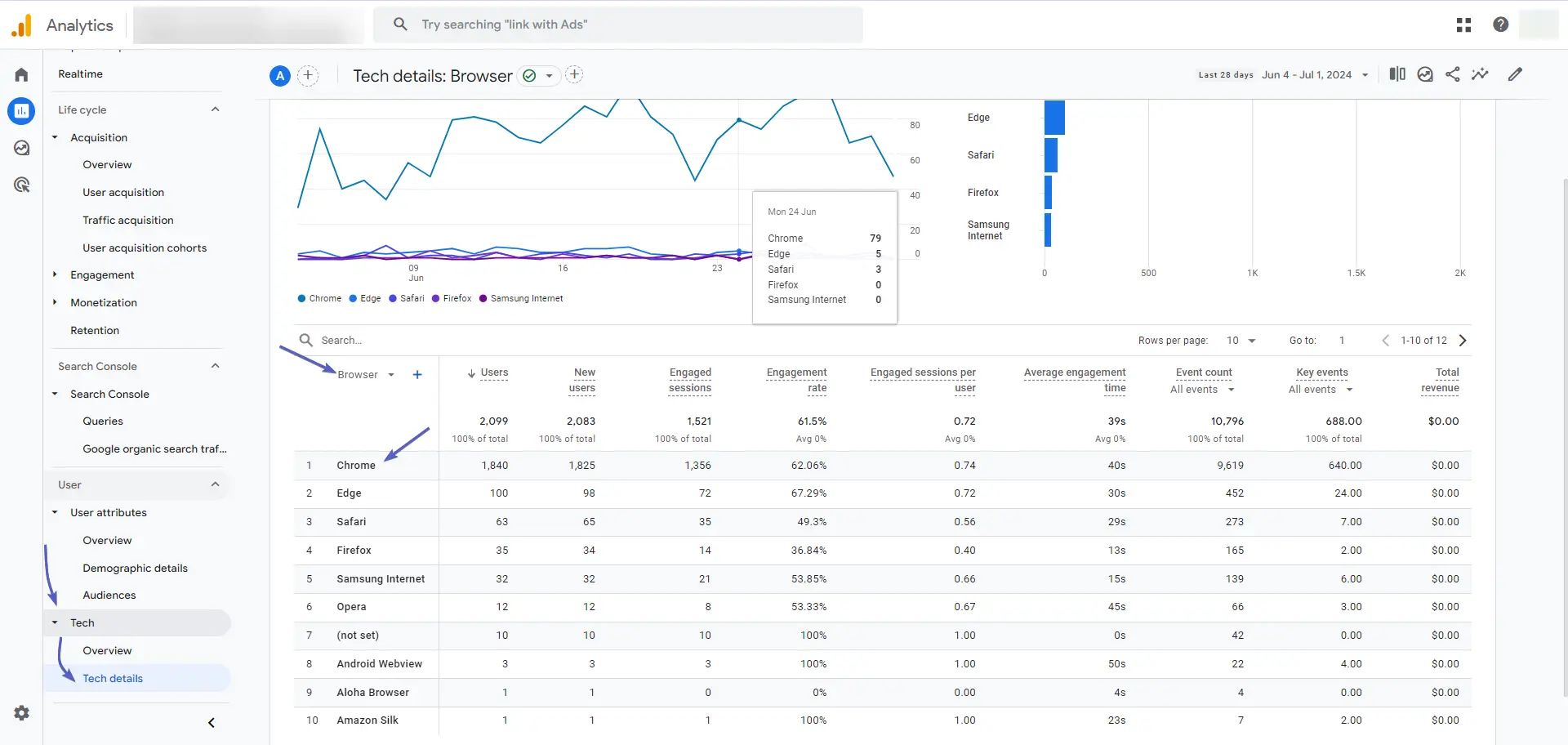Open Google apps grid icon
The width and height of the screenshot is (1568, 745).
(1463, 25)
